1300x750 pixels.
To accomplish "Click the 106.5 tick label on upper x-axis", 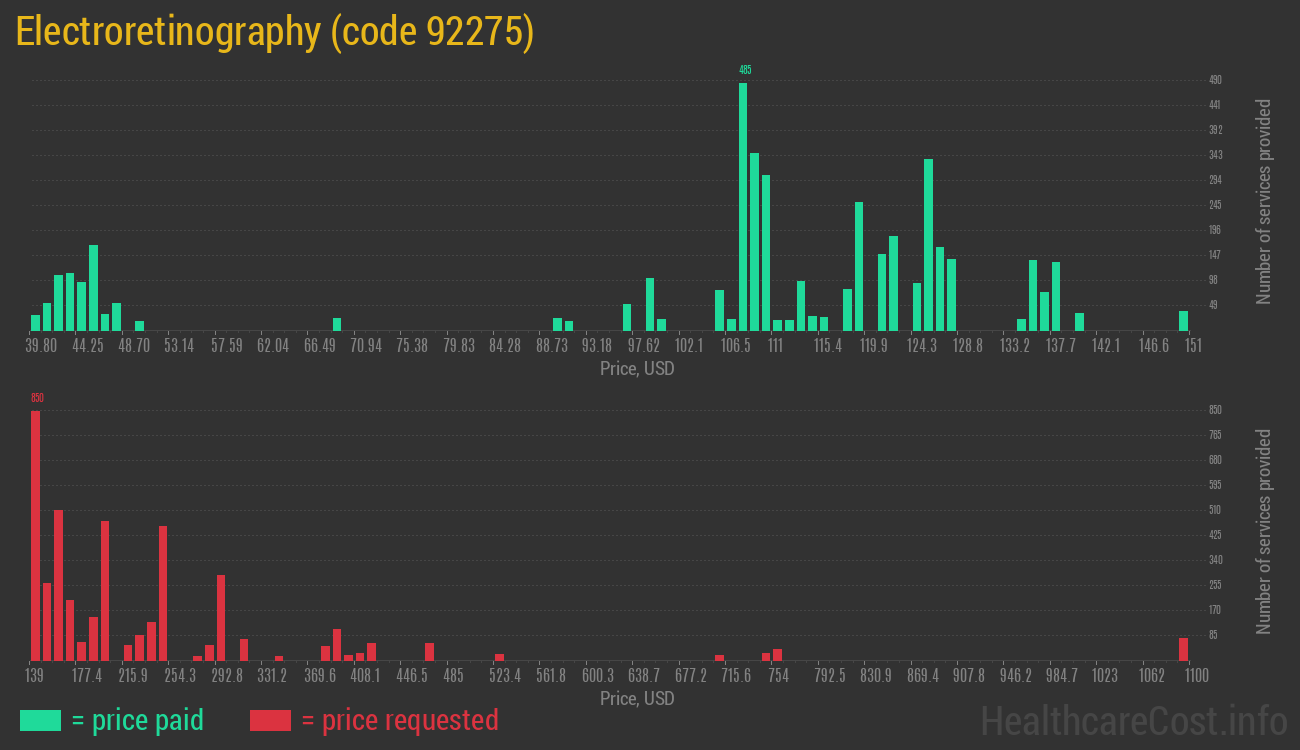I will click(x=735, y=346).
